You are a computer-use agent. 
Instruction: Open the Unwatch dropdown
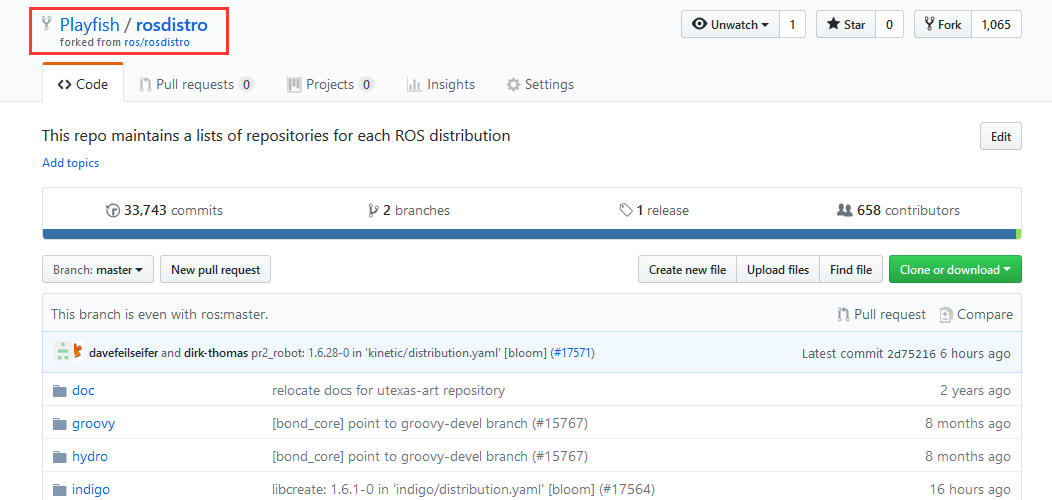[730, 25]
